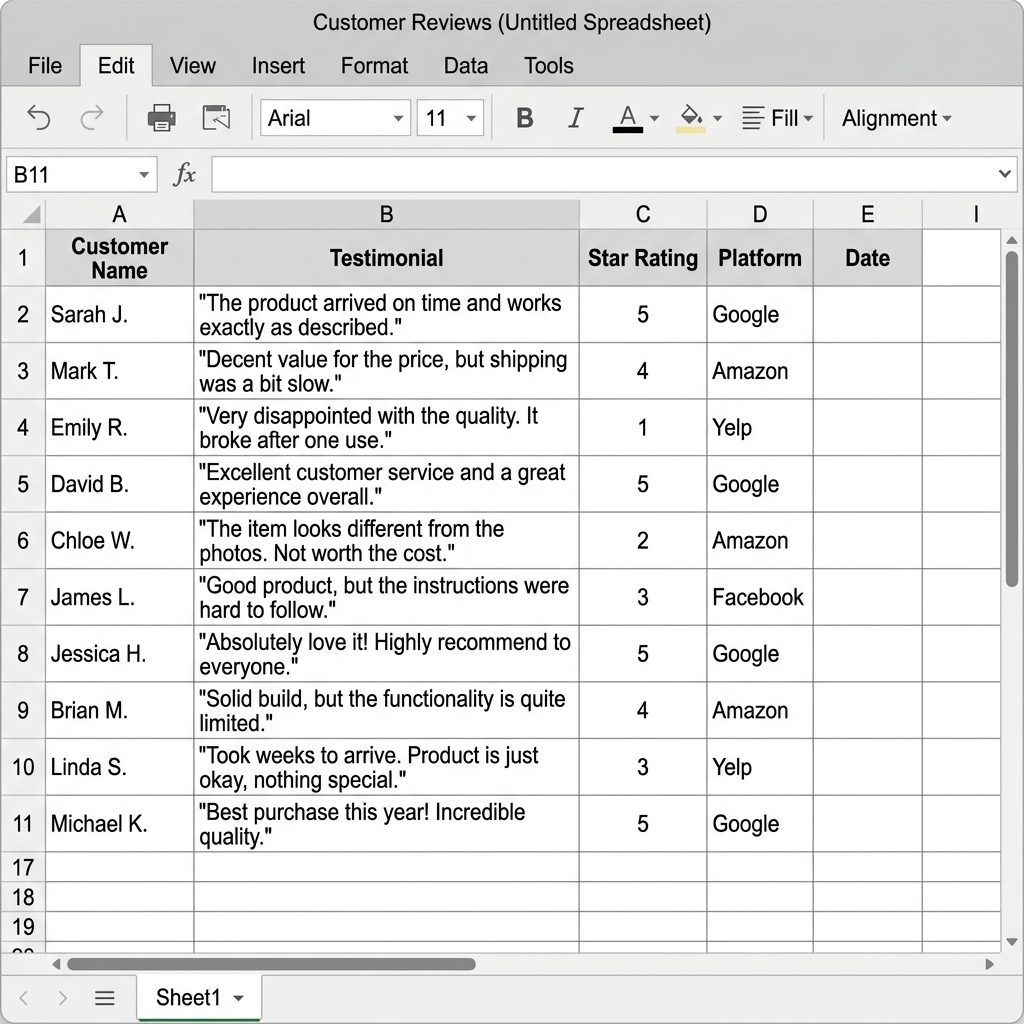Screen dimensions: 1024x1024
Task: Select the cell containing Jessica H.
Action: [x=120, y=654]
